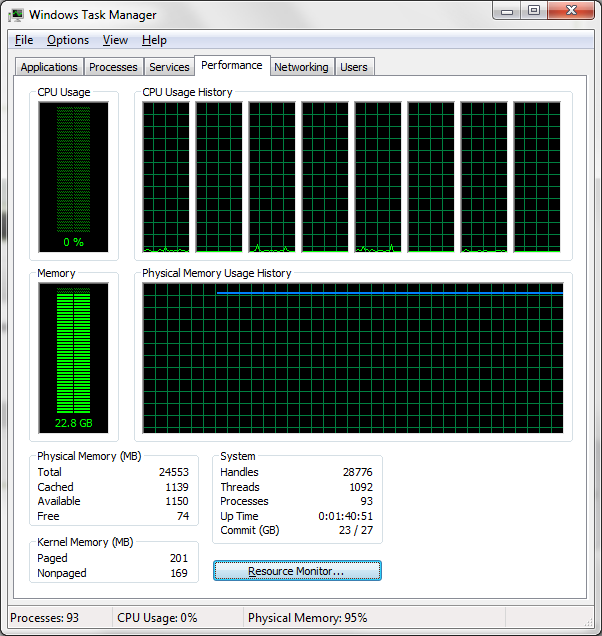Click the Threads value 1092

(x=361, y=487)
